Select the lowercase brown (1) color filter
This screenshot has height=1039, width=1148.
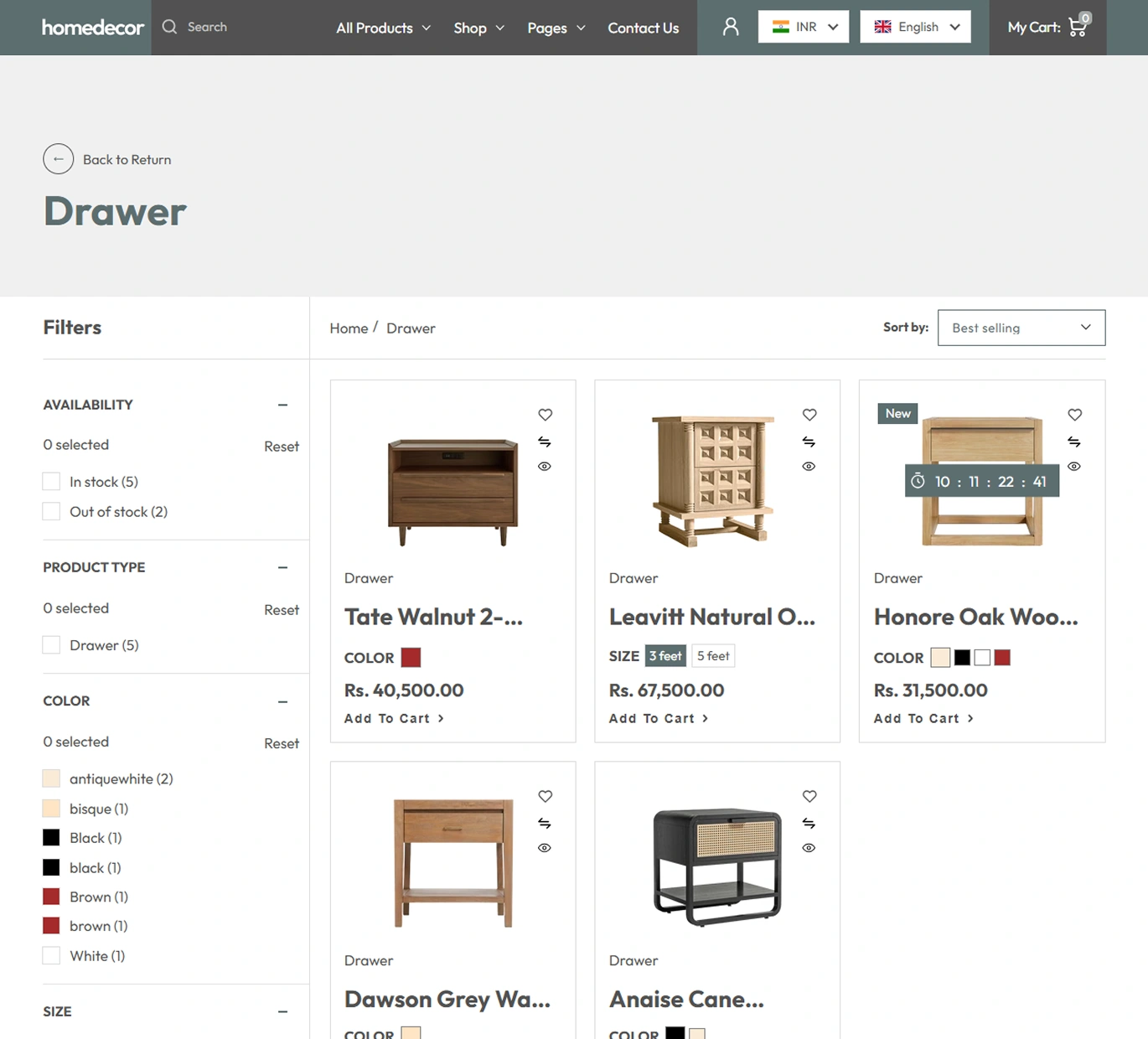(51, 926)
